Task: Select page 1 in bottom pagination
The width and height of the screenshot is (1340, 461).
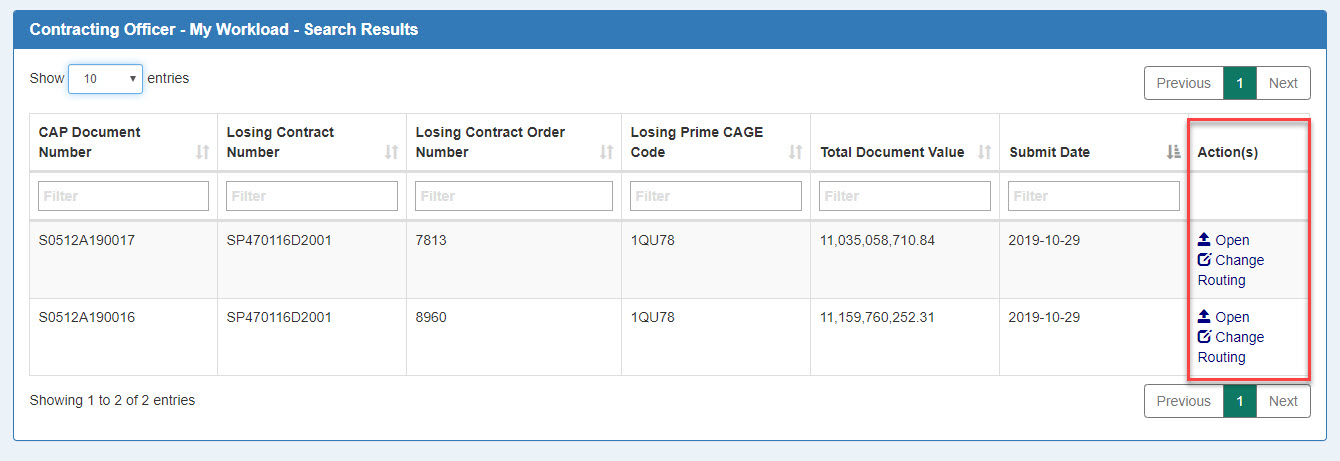Action: (1239, 401)
